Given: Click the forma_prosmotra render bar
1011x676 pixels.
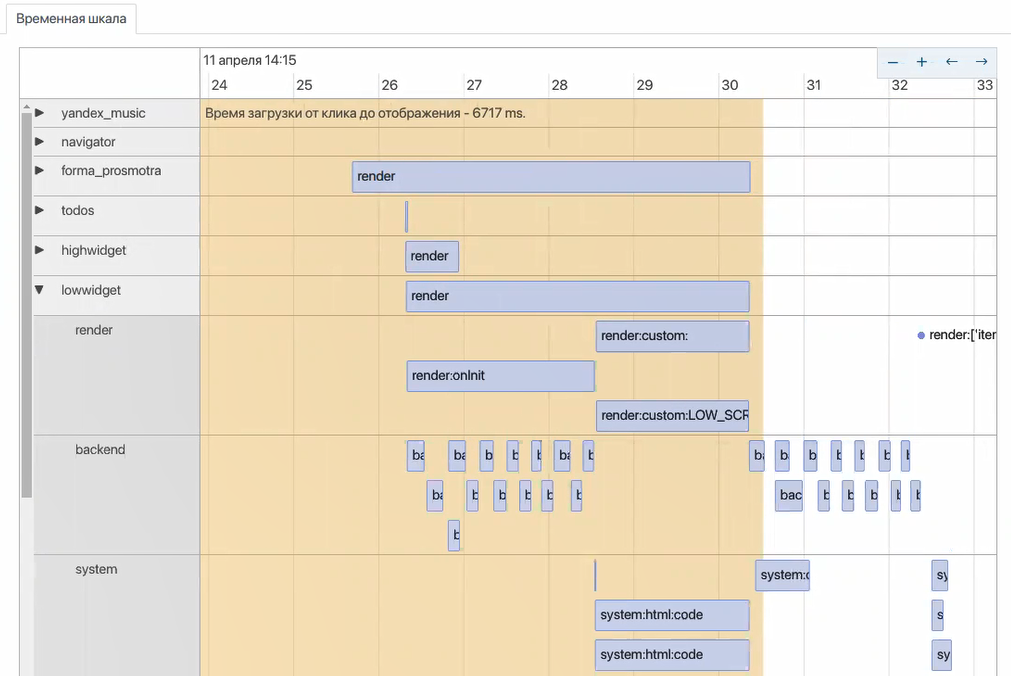Looking at the screenshot, I should (x=551, y=177).
